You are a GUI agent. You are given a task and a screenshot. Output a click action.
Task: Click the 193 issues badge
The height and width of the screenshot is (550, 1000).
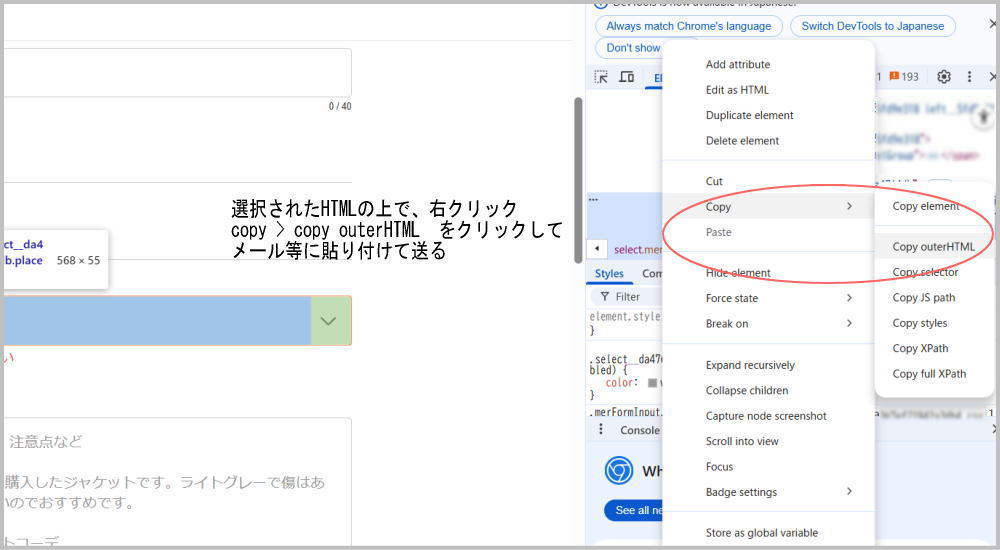coord(904,77)
